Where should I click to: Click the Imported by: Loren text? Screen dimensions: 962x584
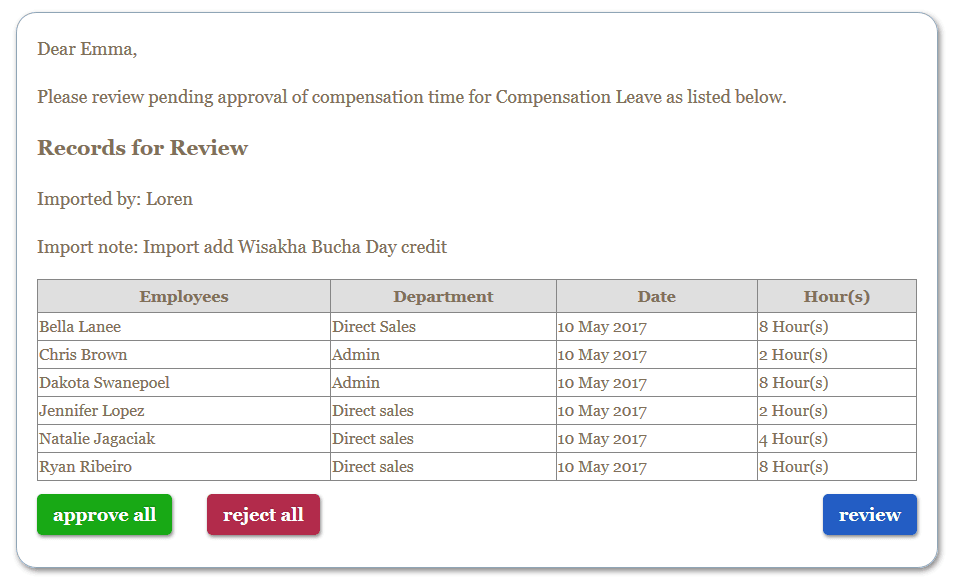[115, 199]
